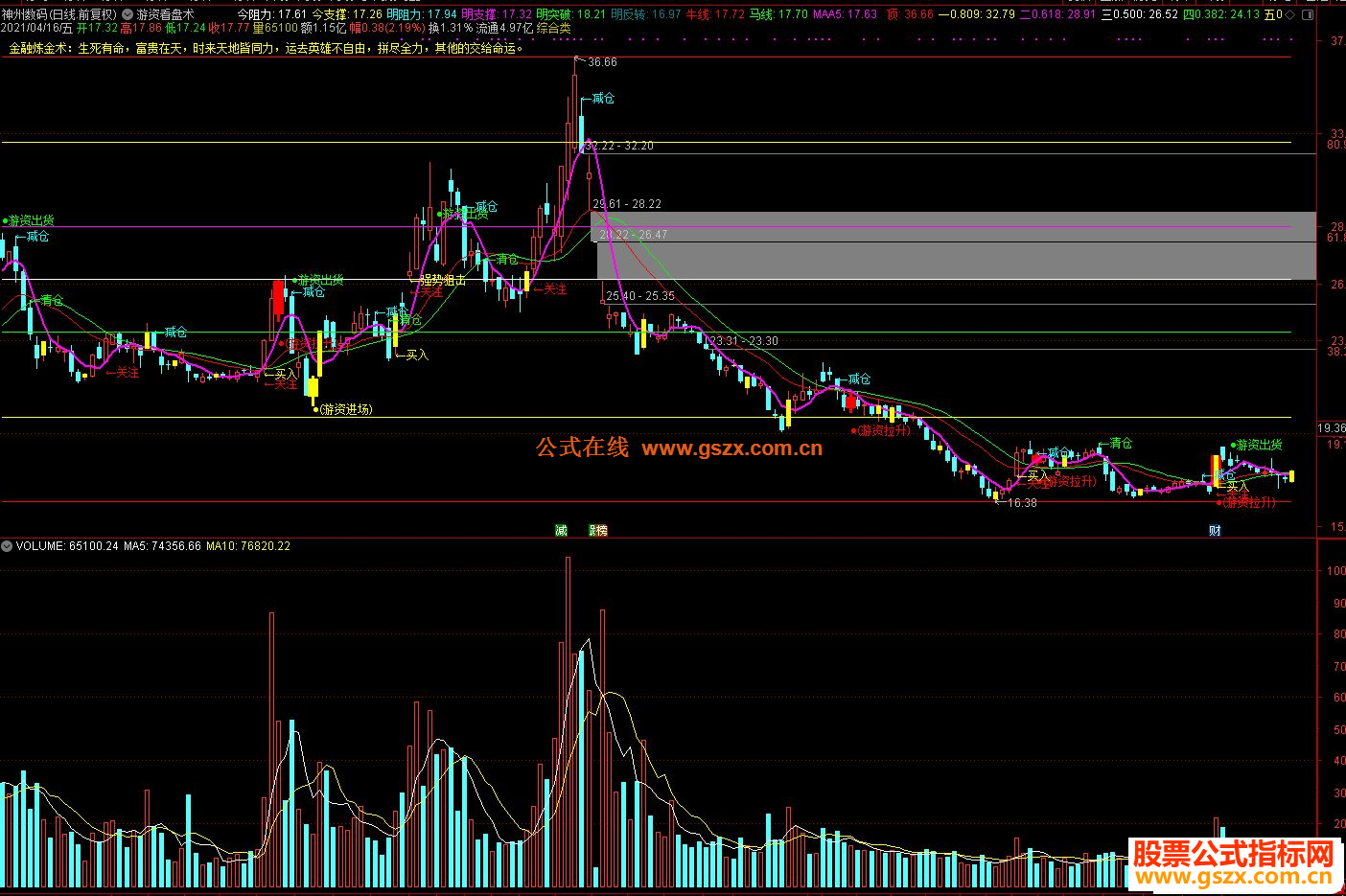Click the float shares 流通4.97亿

click(x=504, y=29)
